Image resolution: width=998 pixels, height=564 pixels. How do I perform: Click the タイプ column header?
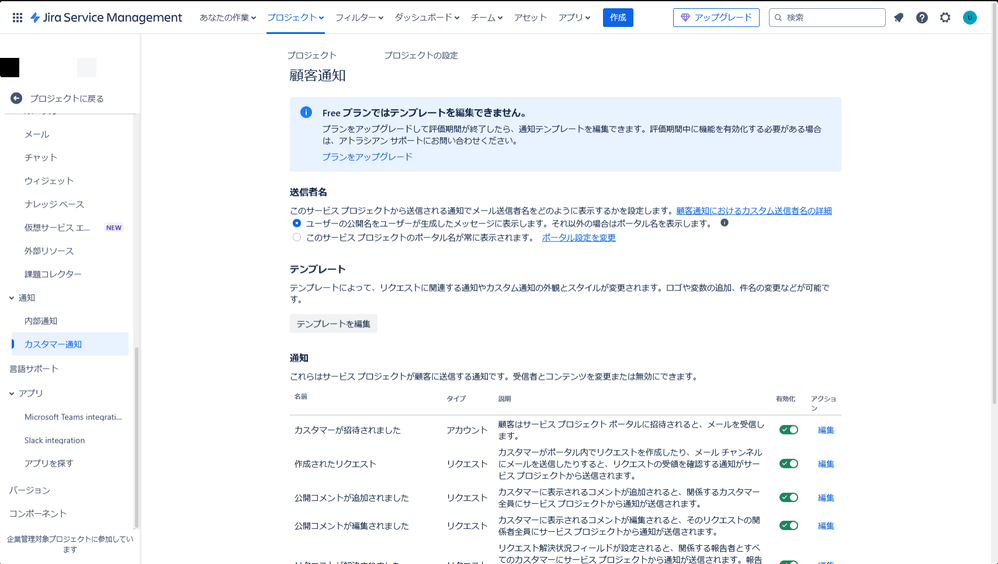coord(456,398)
